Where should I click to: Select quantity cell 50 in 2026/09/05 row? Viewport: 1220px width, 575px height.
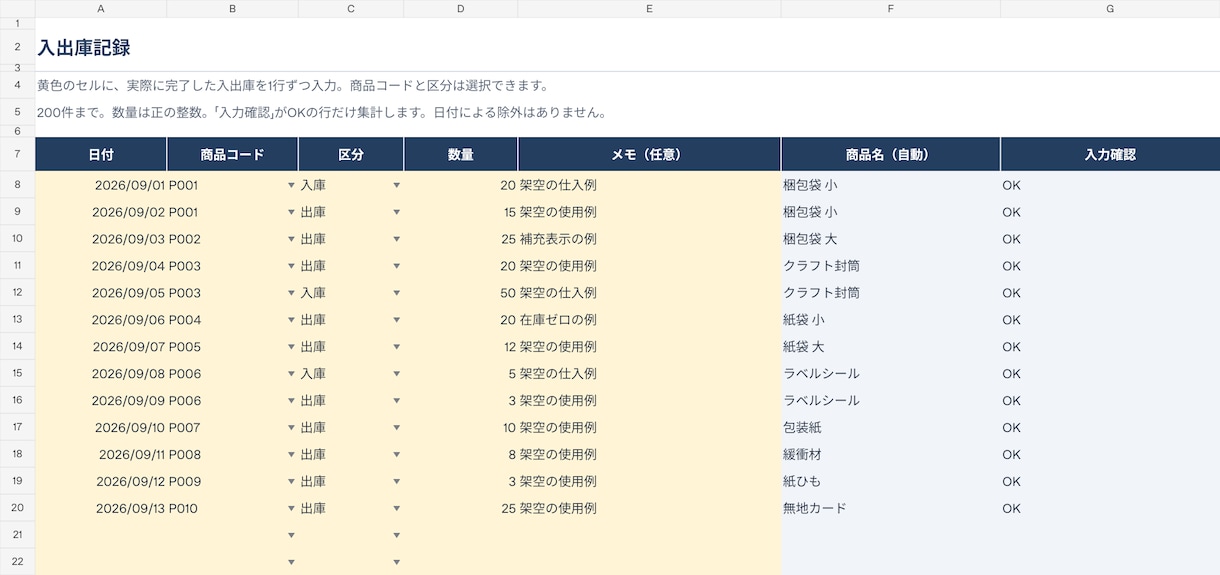(461, 293)
